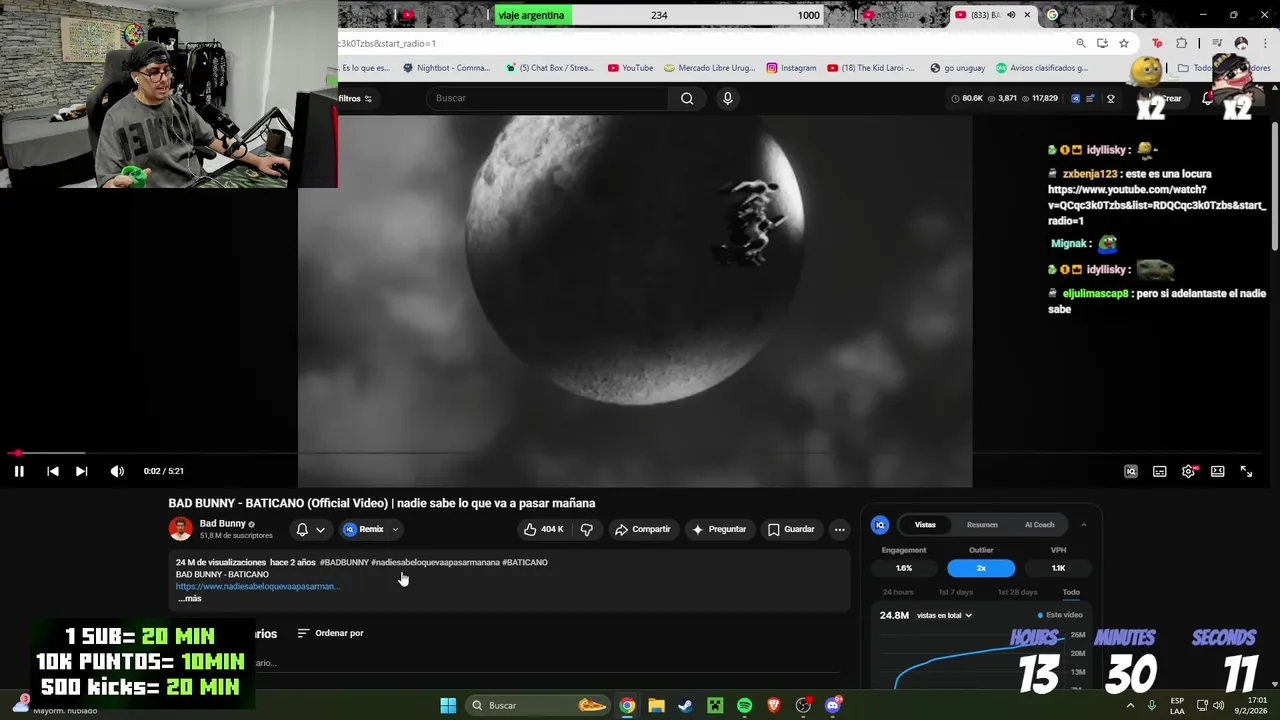Viewport: 1280px width, 720px height.
Task: Focus the YouTube Buscar search field
Action: (548, 98)
